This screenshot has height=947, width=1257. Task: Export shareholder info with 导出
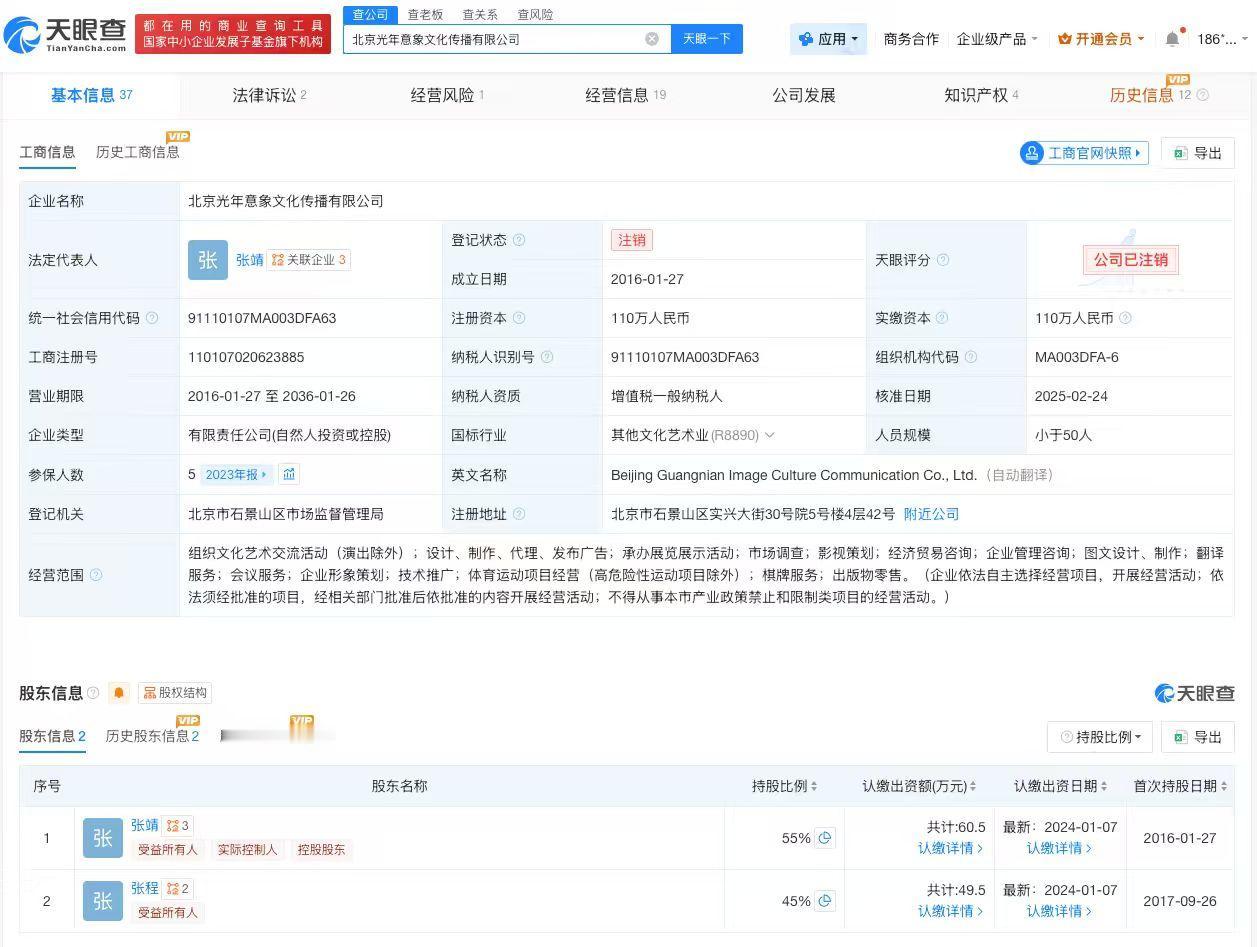[x=1198, y=737]
